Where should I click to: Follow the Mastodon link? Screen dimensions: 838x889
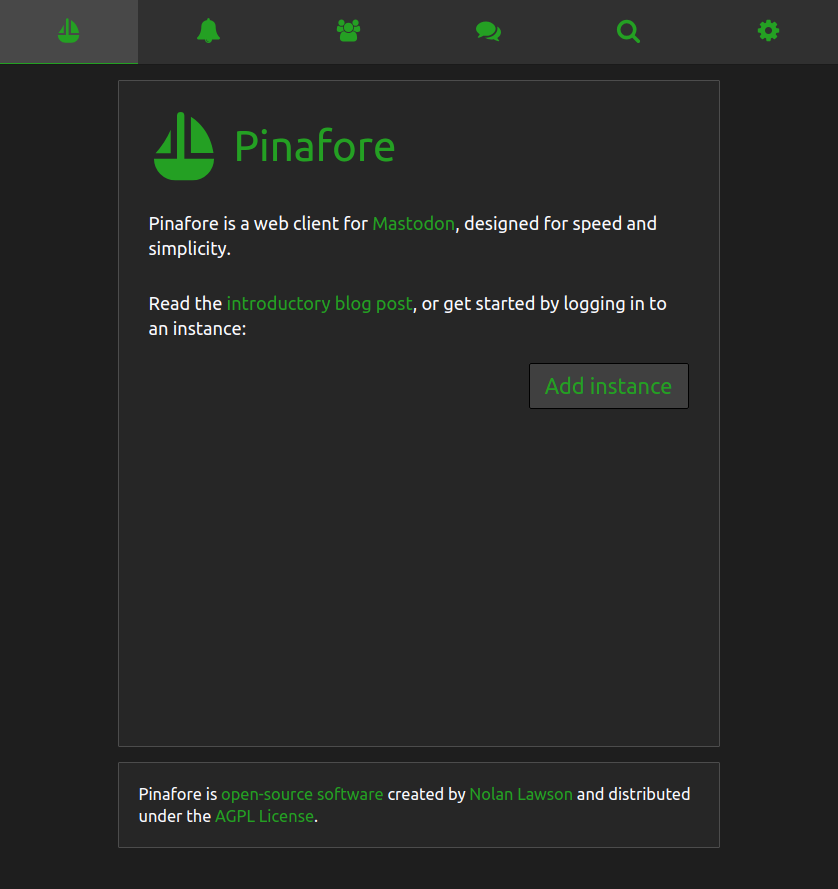click(413, 224)
